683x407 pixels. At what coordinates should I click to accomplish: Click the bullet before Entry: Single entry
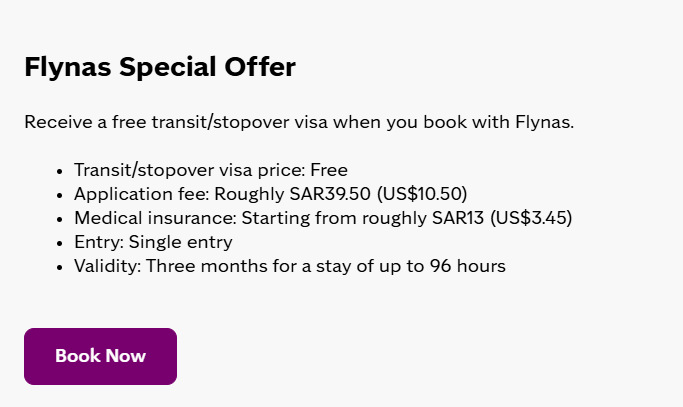[60, 243]
